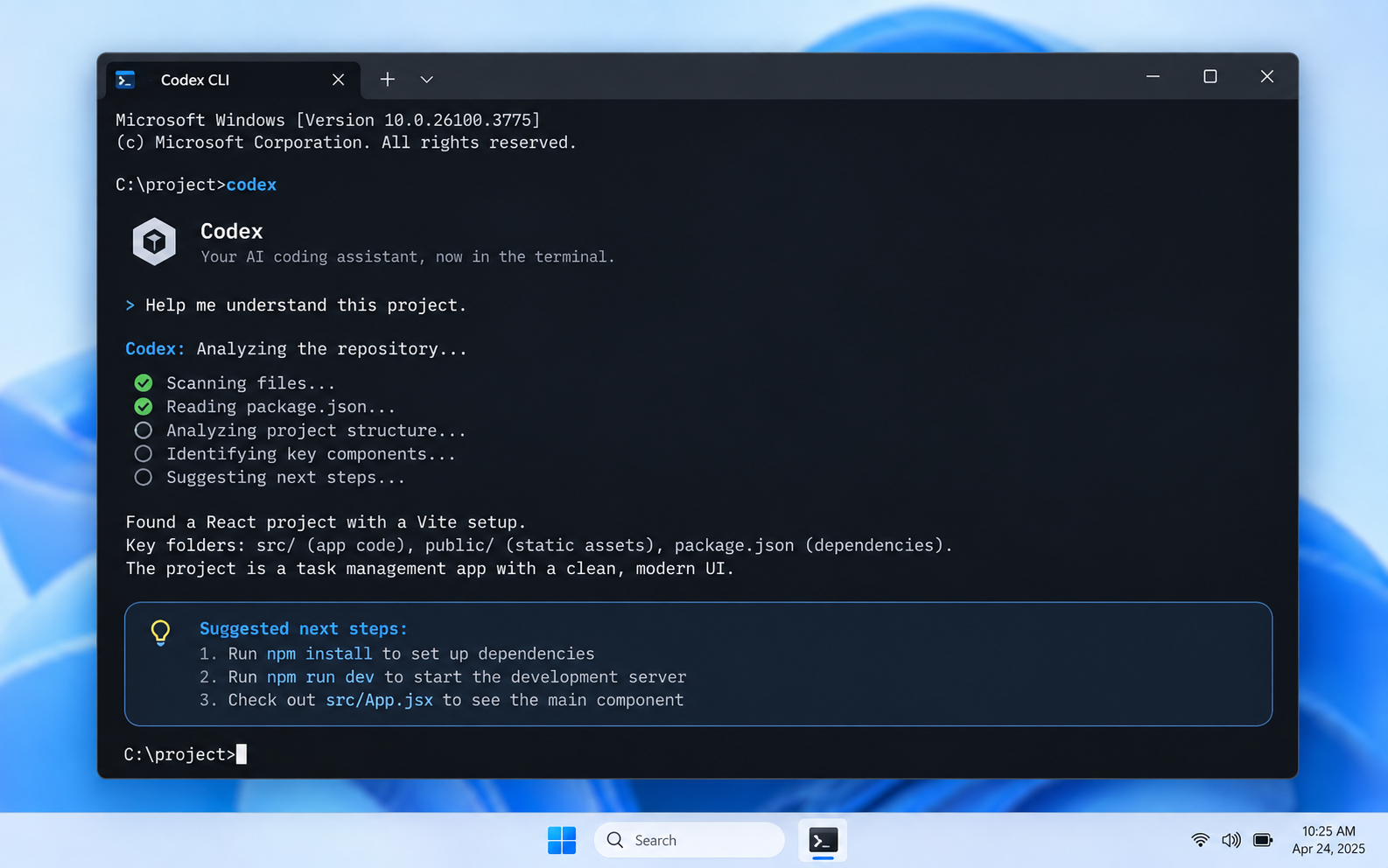Click the terminal icon in Codex CLI tab
This screenshot has width=1388, height=868.
click(125, 80)
